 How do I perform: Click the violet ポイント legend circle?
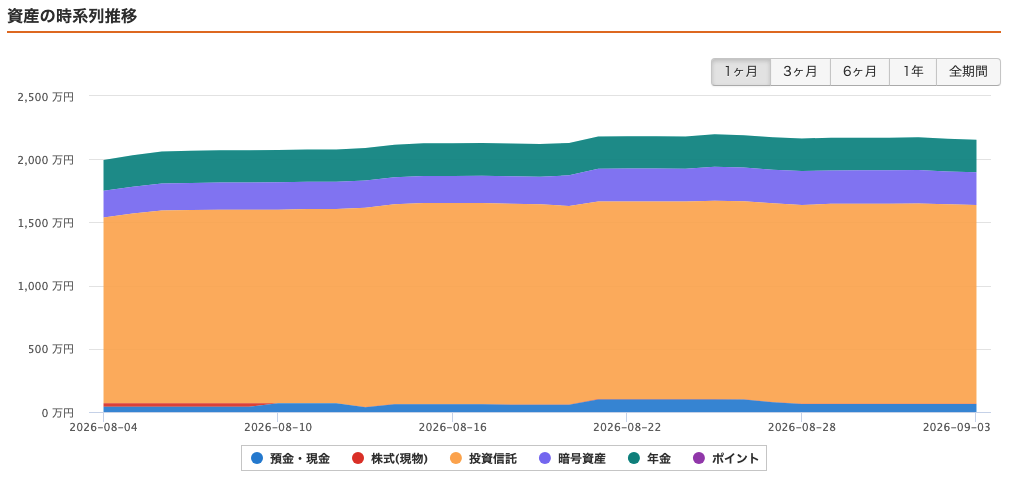(699, 459)
